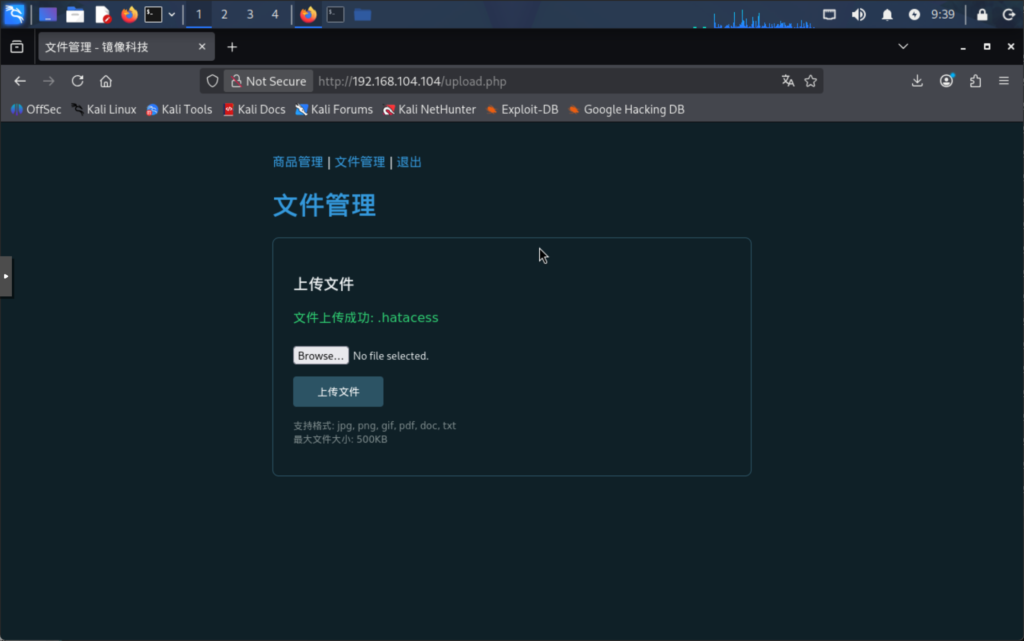1024x641 pixels.
Task: Click the notifications bell icon
Action: click(887, 14)
